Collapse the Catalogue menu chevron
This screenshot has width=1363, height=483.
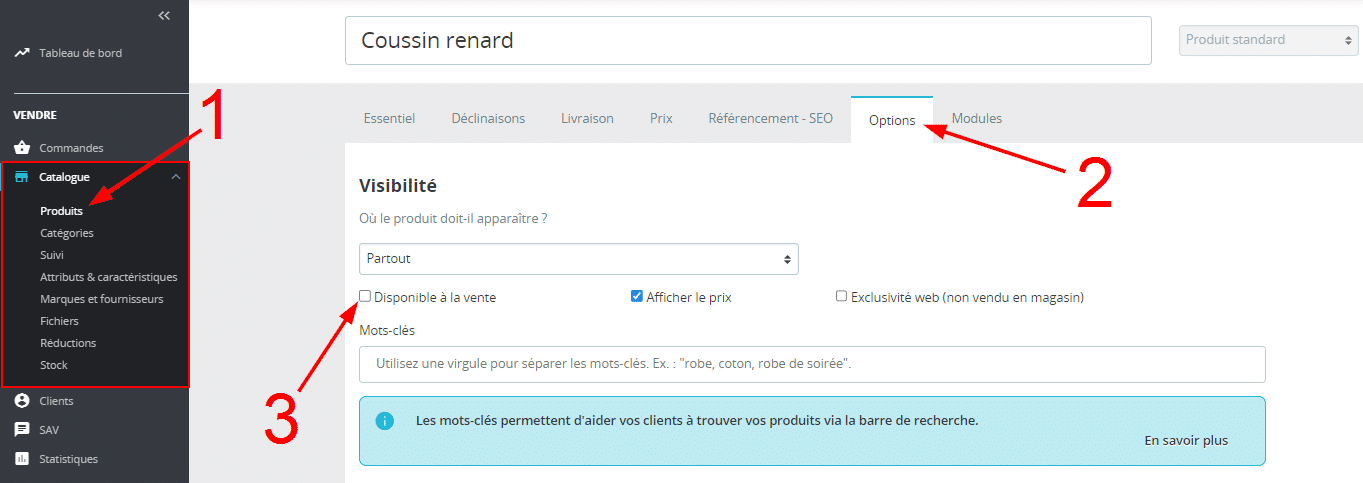tap(176, 177)
